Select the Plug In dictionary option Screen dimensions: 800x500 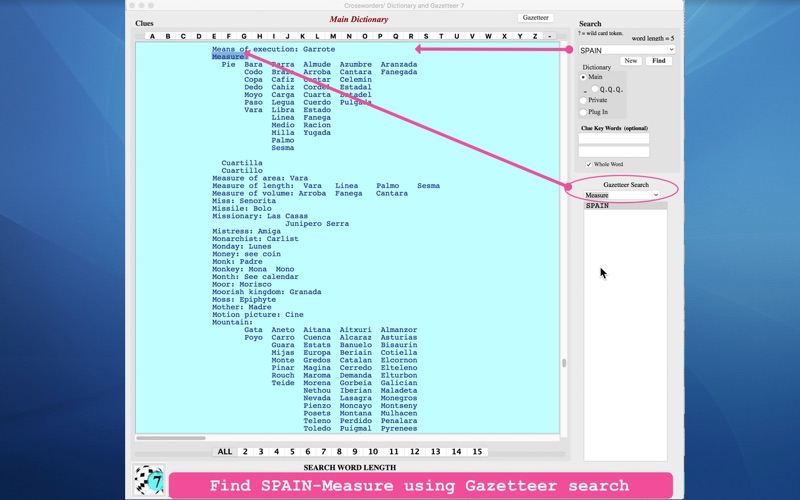pyautogui.click(x=583, y=112)
